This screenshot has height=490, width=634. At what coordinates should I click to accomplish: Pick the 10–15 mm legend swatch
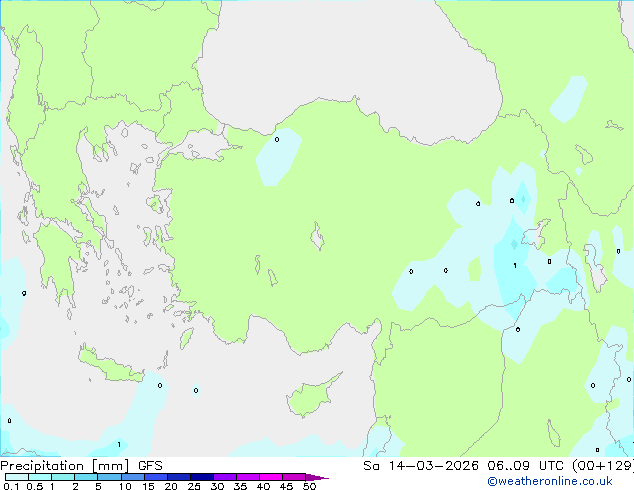pyautogui.click(x=132, y=477)
